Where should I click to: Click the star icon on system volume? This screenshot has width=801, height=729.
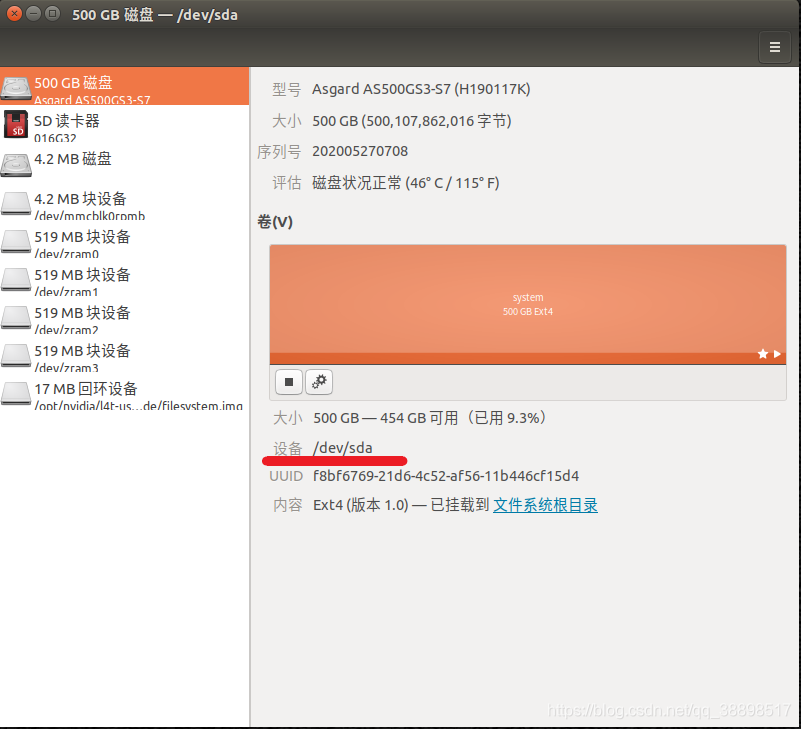click(x=763, y=354)
